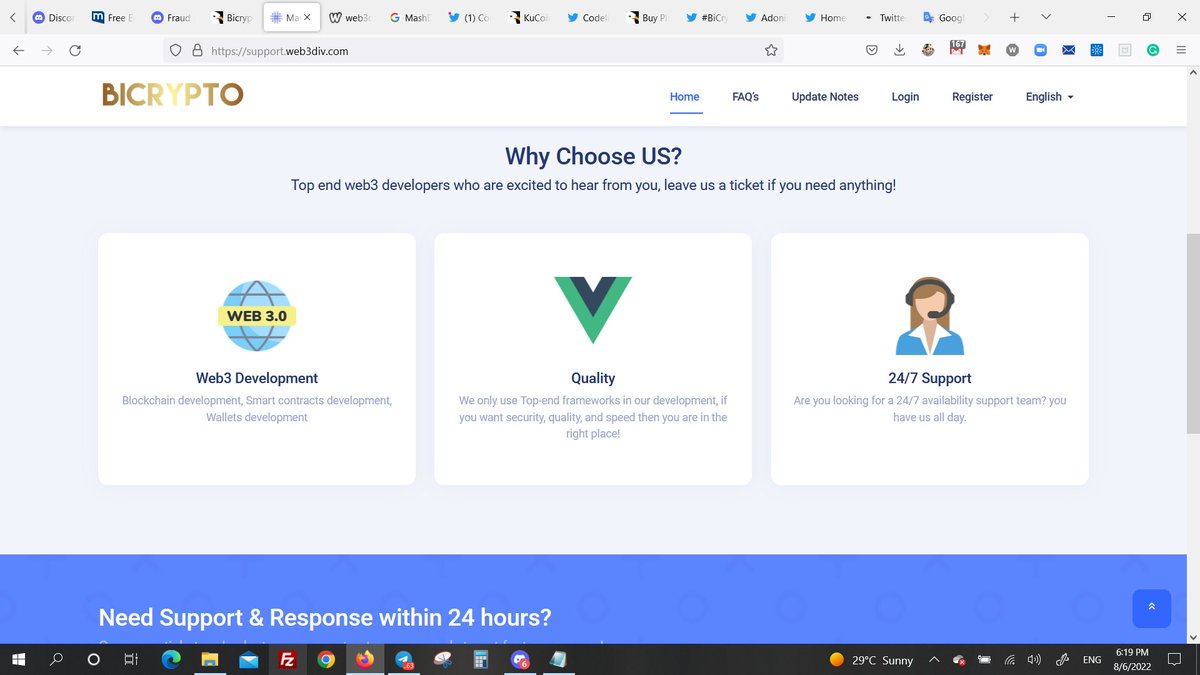Click the support agent headset image
The image size is (1200, 675).
(x=930, y=315)
